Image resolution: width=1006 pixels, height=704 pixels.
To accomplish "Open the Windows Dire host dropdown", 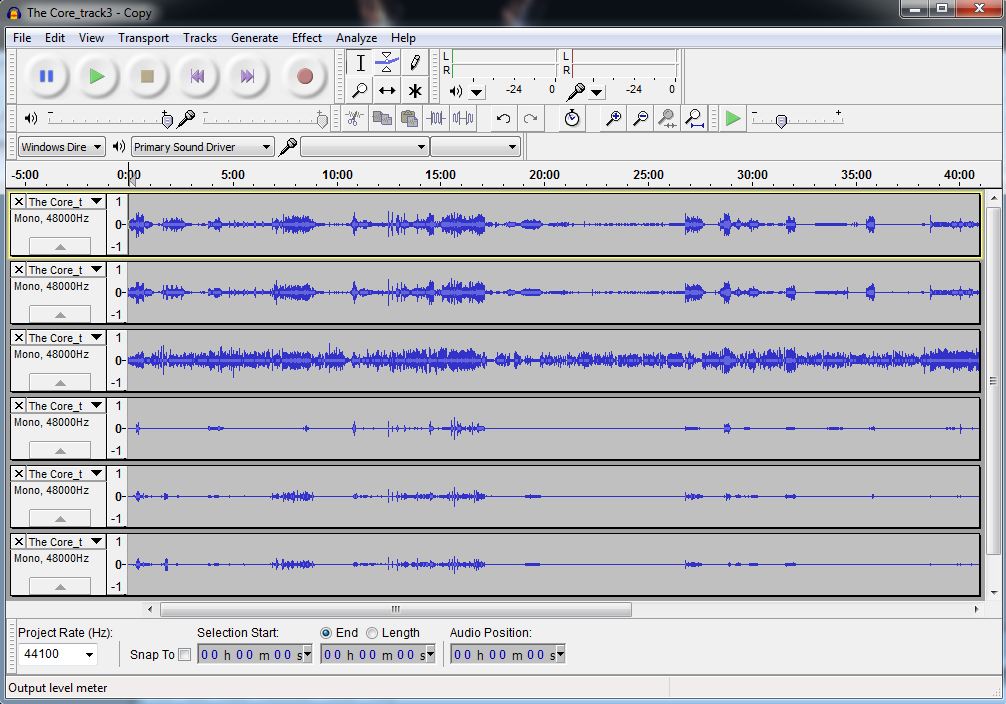I will 96,147.
